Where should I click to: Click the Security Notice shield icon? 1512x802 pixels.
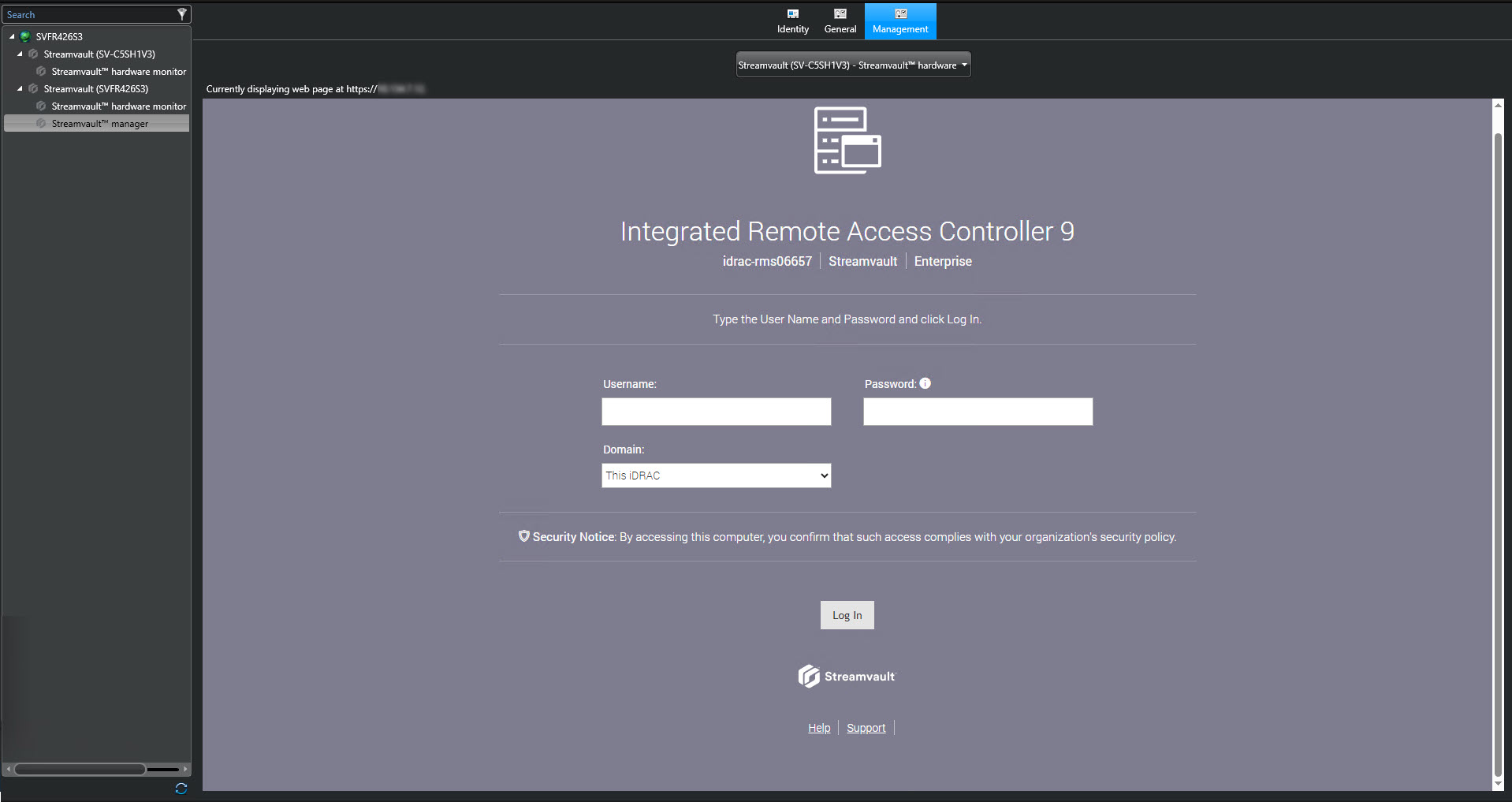tap(523, 536)
